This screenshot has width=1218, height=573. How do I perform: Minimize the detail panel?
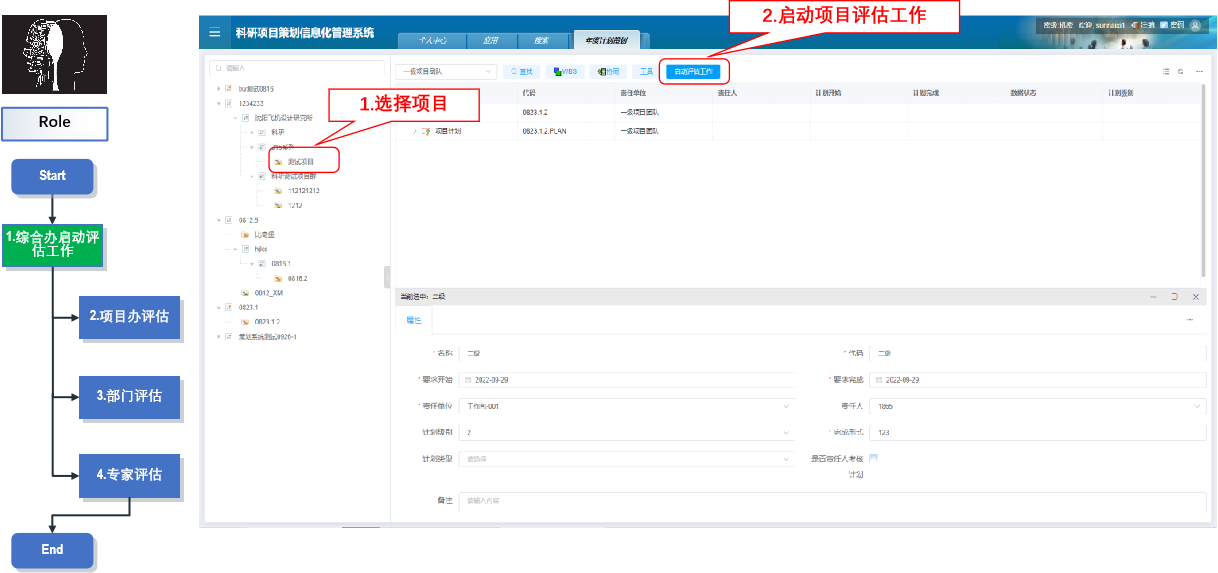pyautogui.click(x=1154, y=297)
